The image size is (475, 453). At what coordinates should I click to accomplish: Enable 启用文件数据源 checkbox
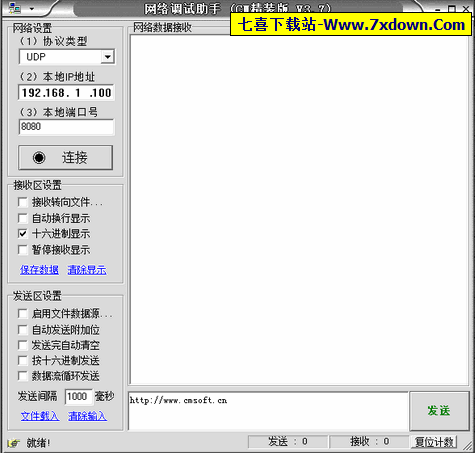pyautogui.click(x=23, y=314)
